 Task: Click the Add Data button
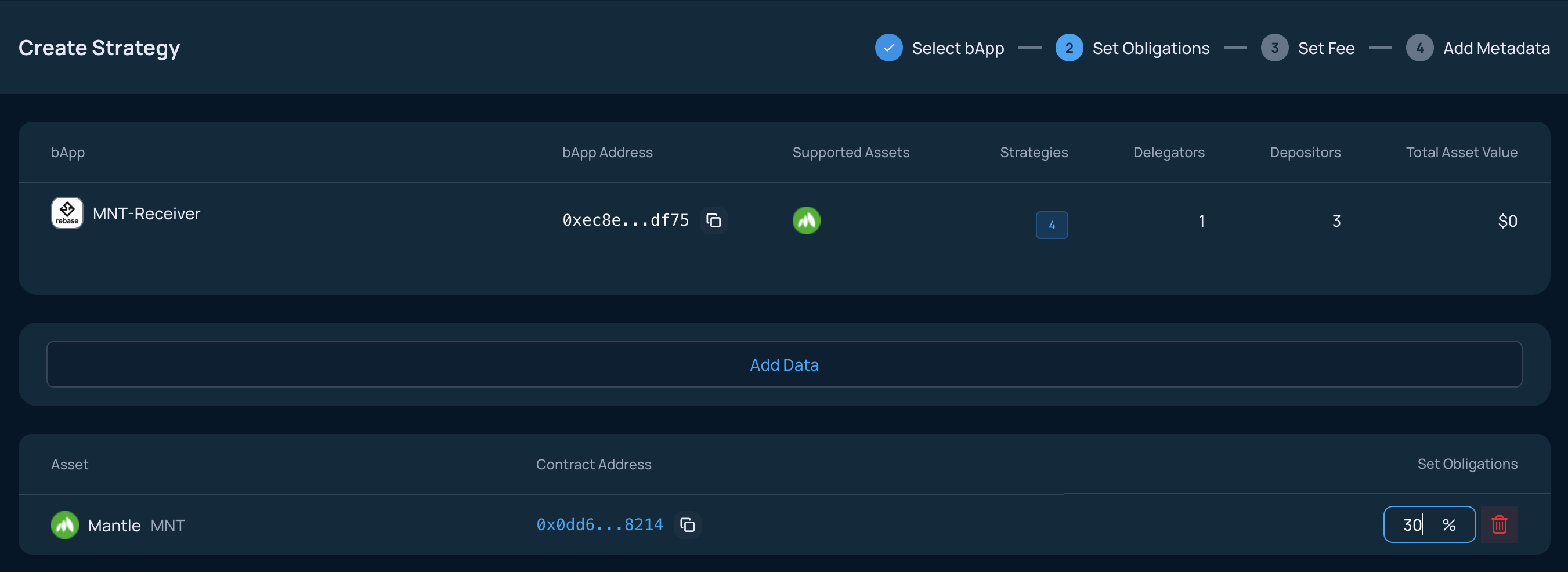pos(784,364)
